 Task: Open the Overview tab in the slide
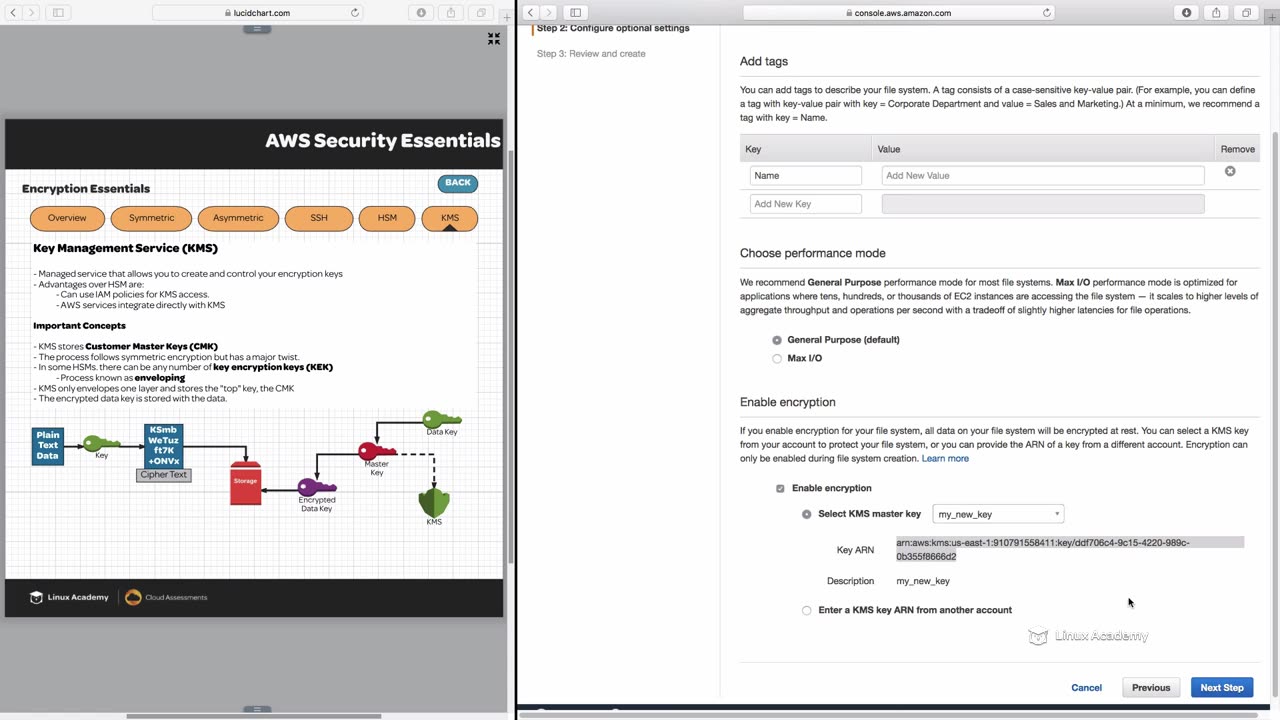pos(67,218)
